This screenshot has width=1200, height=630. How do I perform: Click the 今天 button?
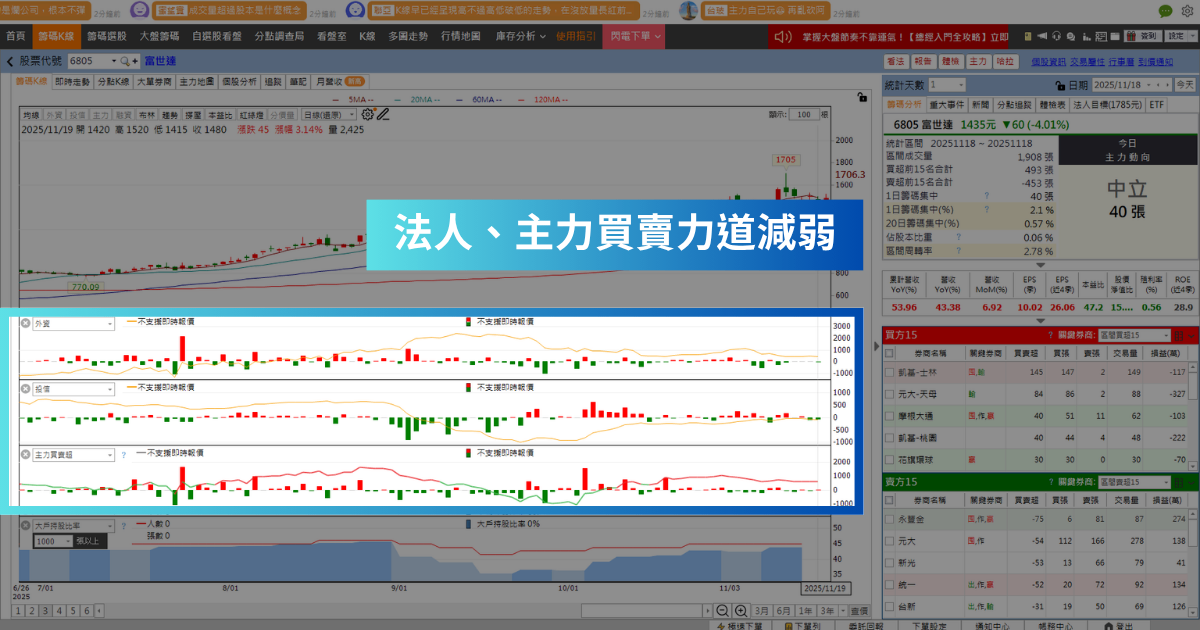coord(1184,85)
